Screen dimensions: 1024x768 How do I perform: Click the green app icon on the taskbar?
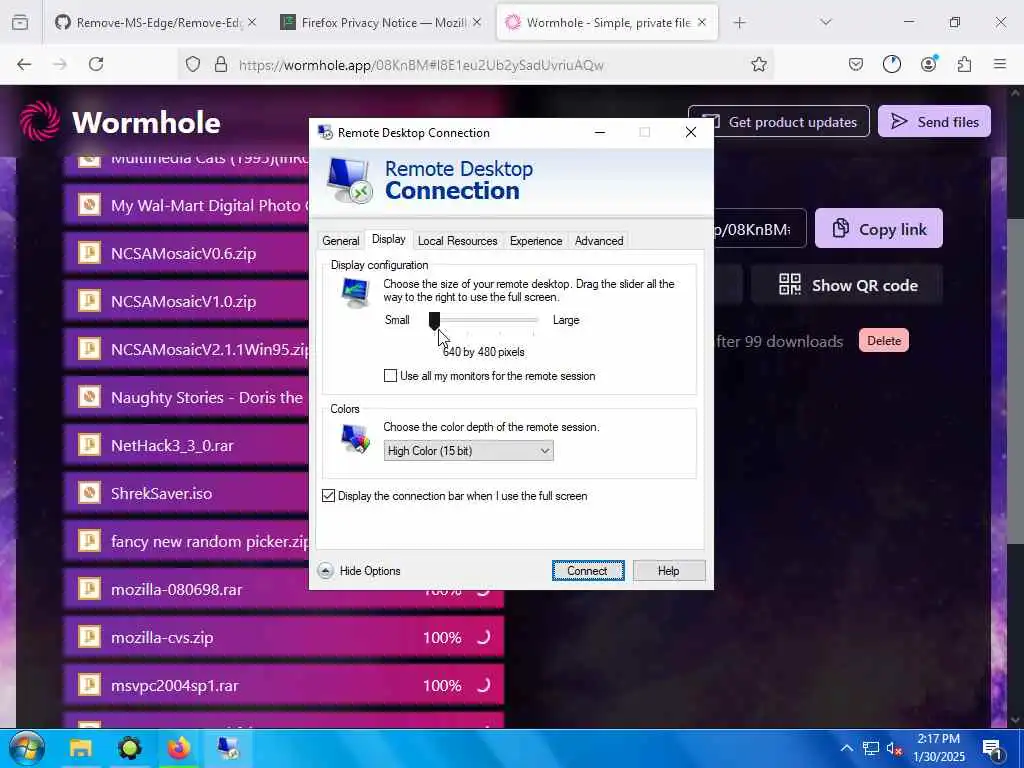click(x=129, y=748)
